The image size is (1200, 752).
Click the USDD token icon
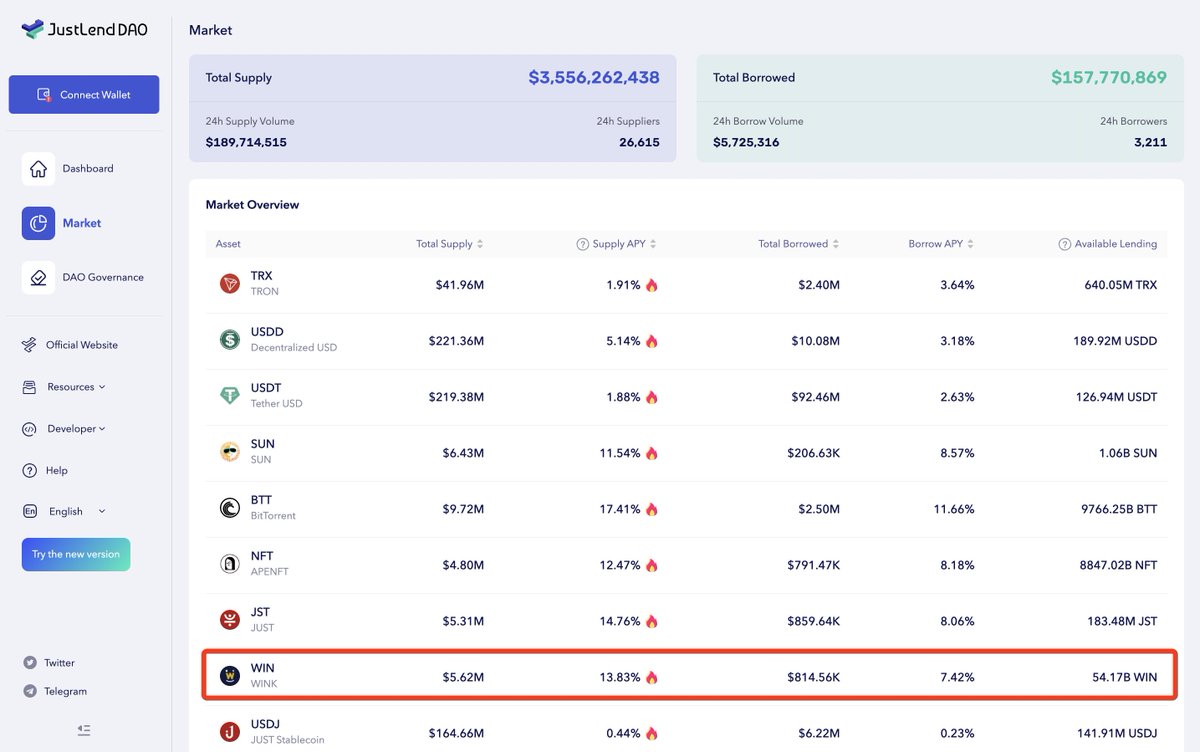point(230,340)
